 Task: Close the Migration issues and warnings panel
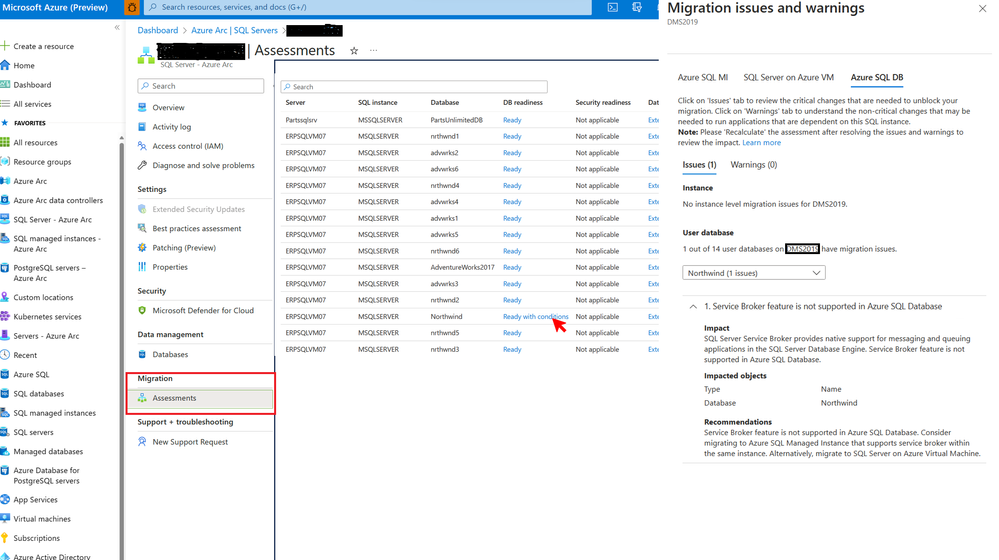point(982,8)
